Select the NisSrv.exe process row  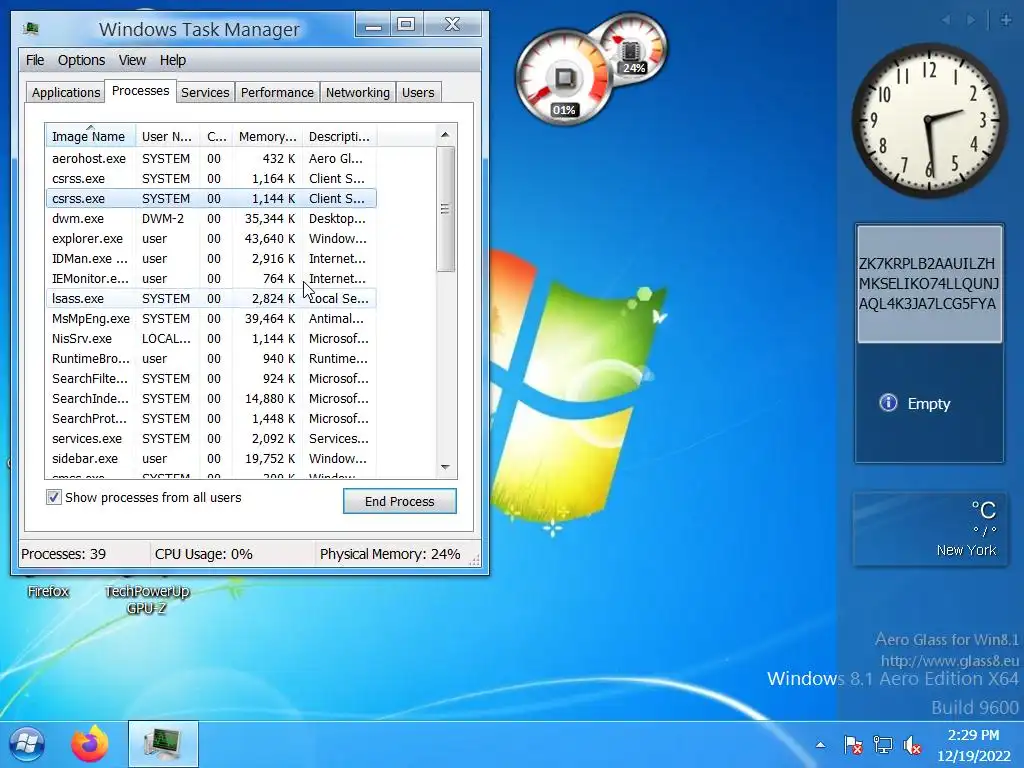point(211,339)
